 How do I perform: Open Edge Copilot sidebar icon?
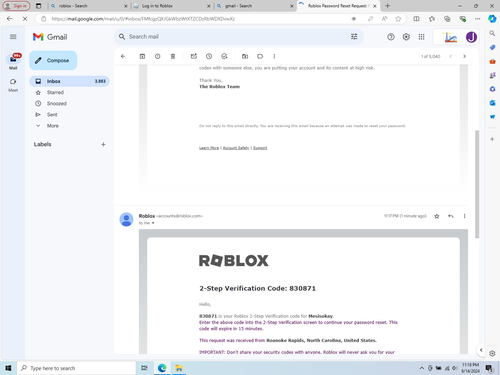(x=492, y=19)
